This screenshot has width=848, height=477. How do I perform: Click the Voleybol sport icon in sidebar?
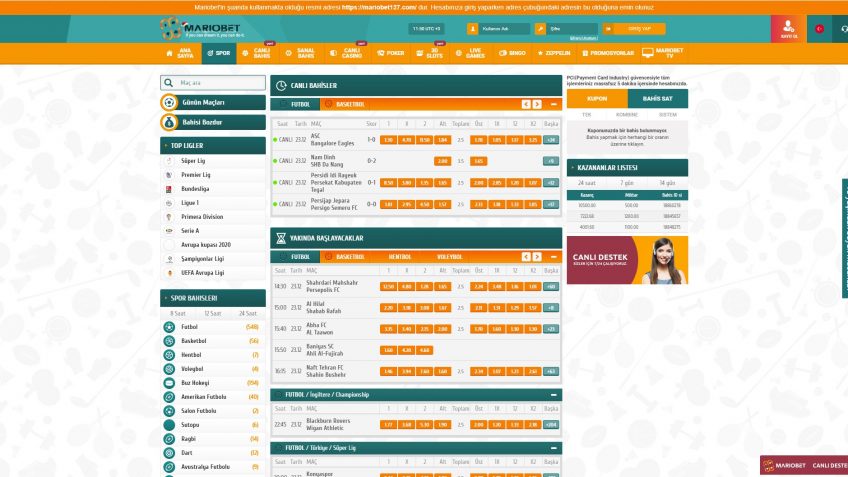coord(169,369)
